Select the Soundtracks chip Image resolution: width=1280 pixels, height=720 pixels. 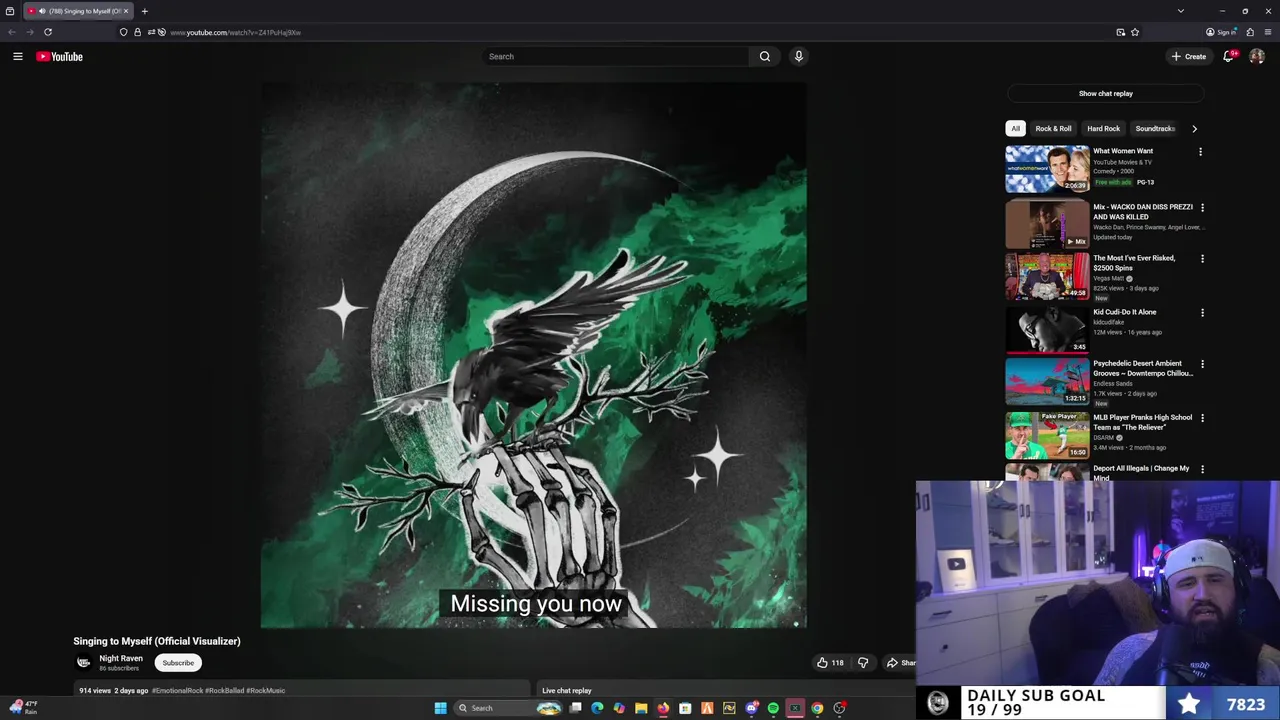1155,128
